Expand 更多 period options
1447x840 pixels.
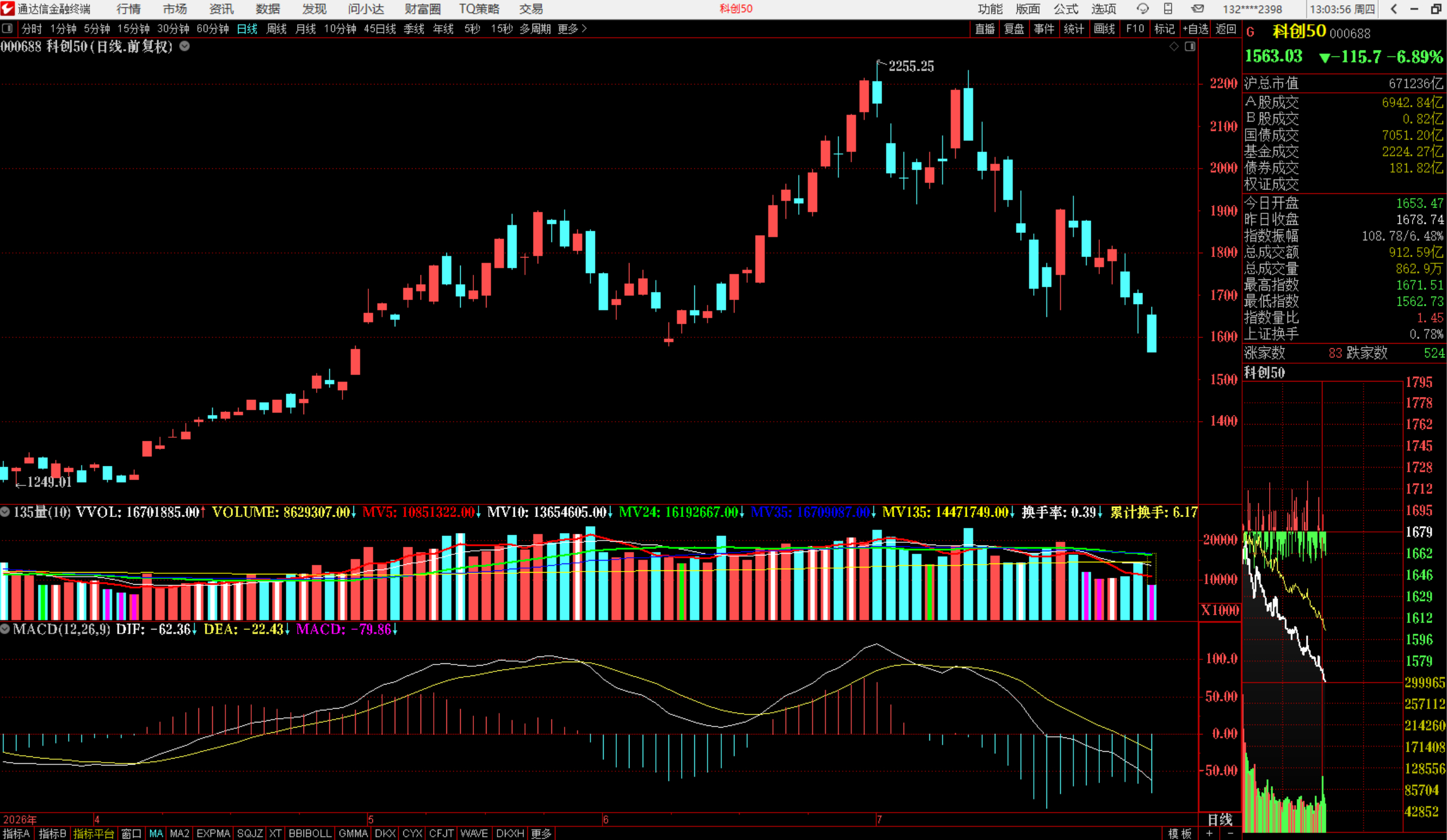pyautogui.click(x=573, y=29)
